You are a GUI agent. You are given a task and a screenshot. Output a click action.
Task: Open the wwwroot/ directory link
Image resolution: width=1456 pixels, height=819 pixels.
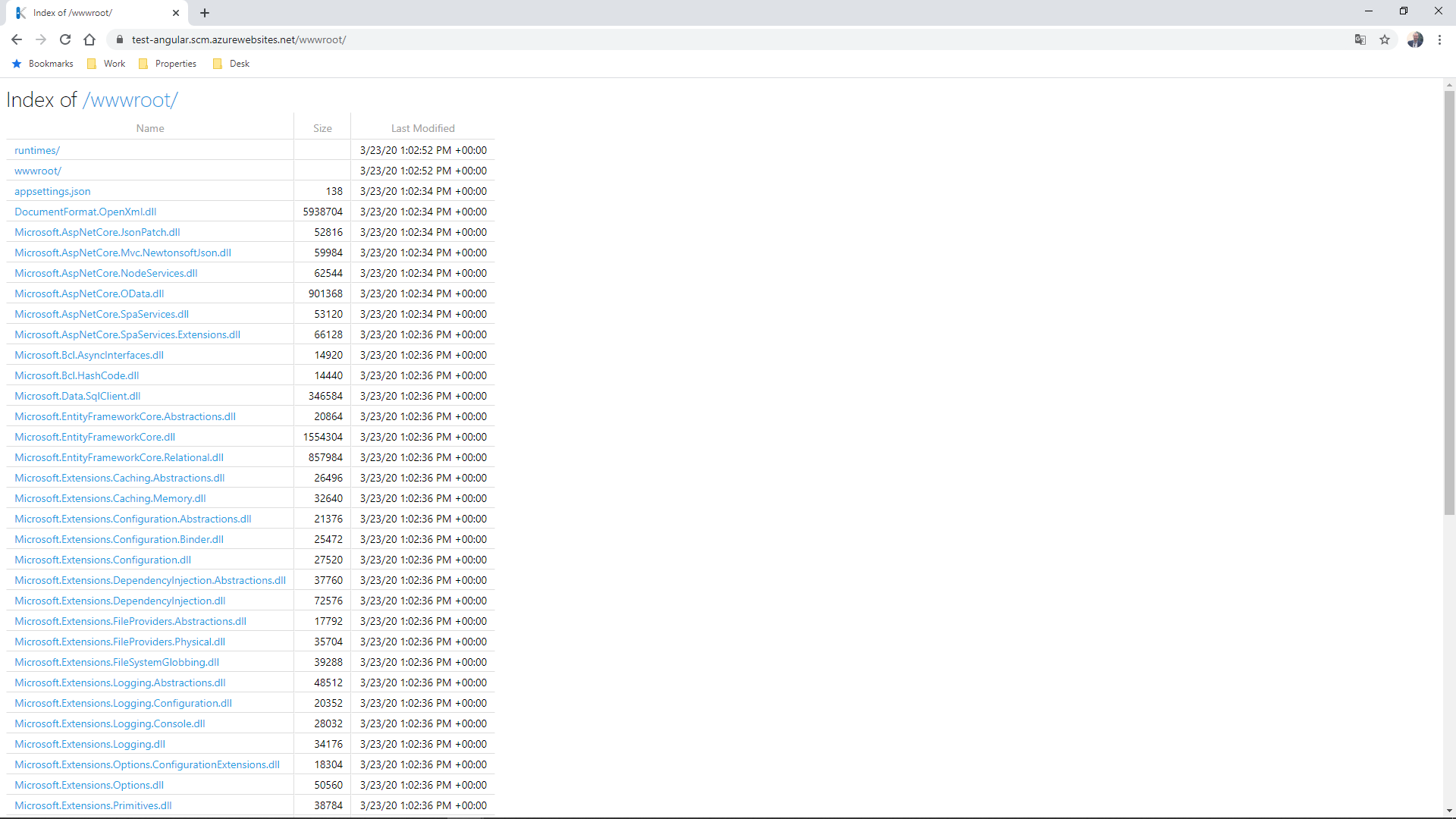[38, 171]
